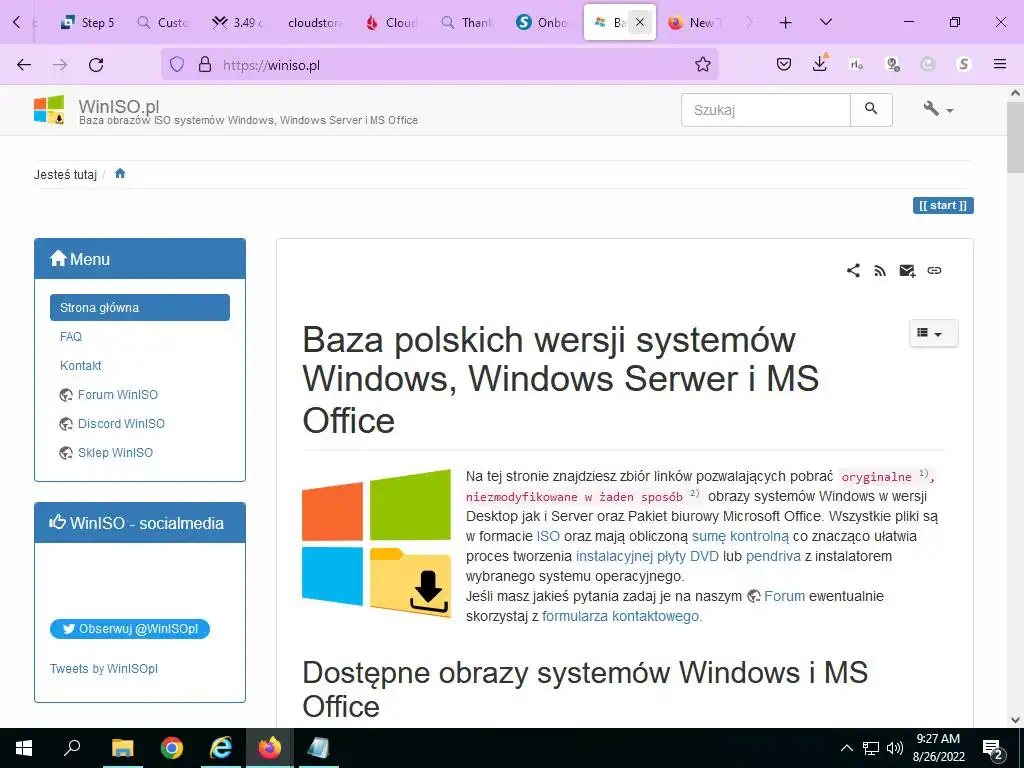
Task: Open Chrome from the taskbar
Action: (172, 748)
